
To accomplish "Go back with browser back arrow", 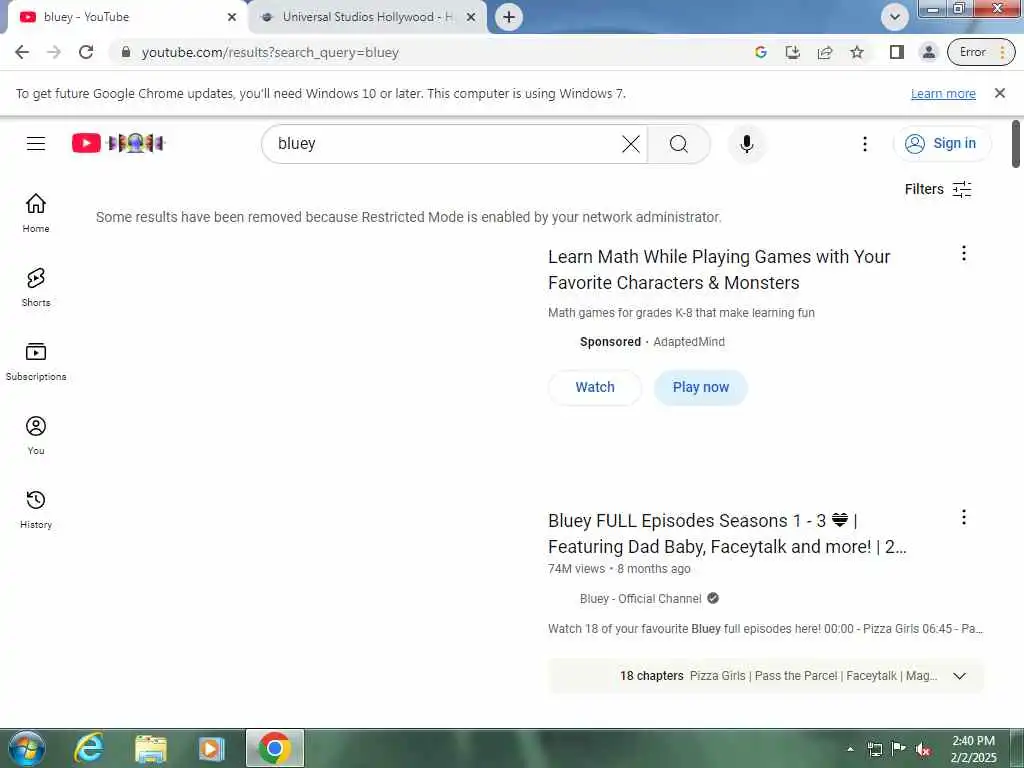I will (x=22, y=52).
